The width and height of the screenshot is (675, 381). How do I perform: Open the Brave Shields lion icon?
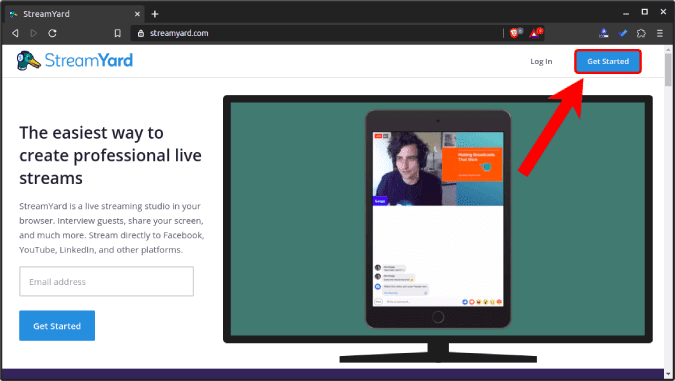pos(515,33)
